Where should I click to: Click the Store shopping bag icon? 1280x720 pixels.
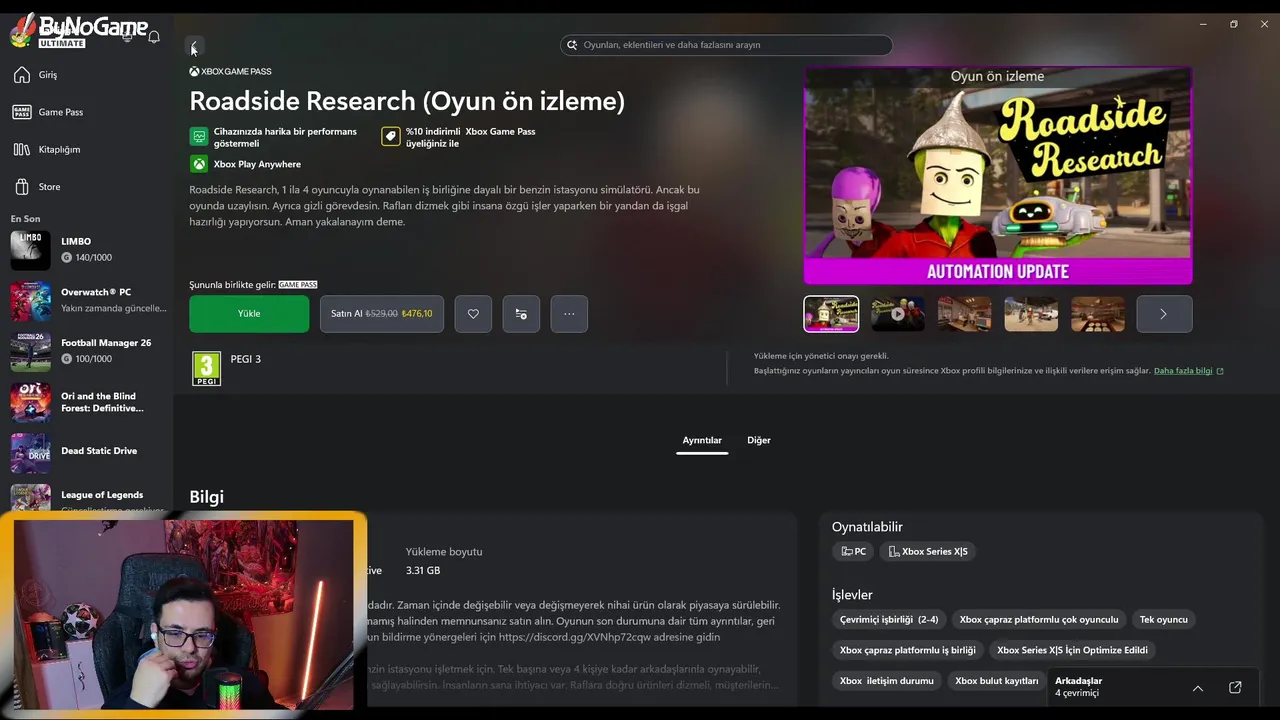22,187
